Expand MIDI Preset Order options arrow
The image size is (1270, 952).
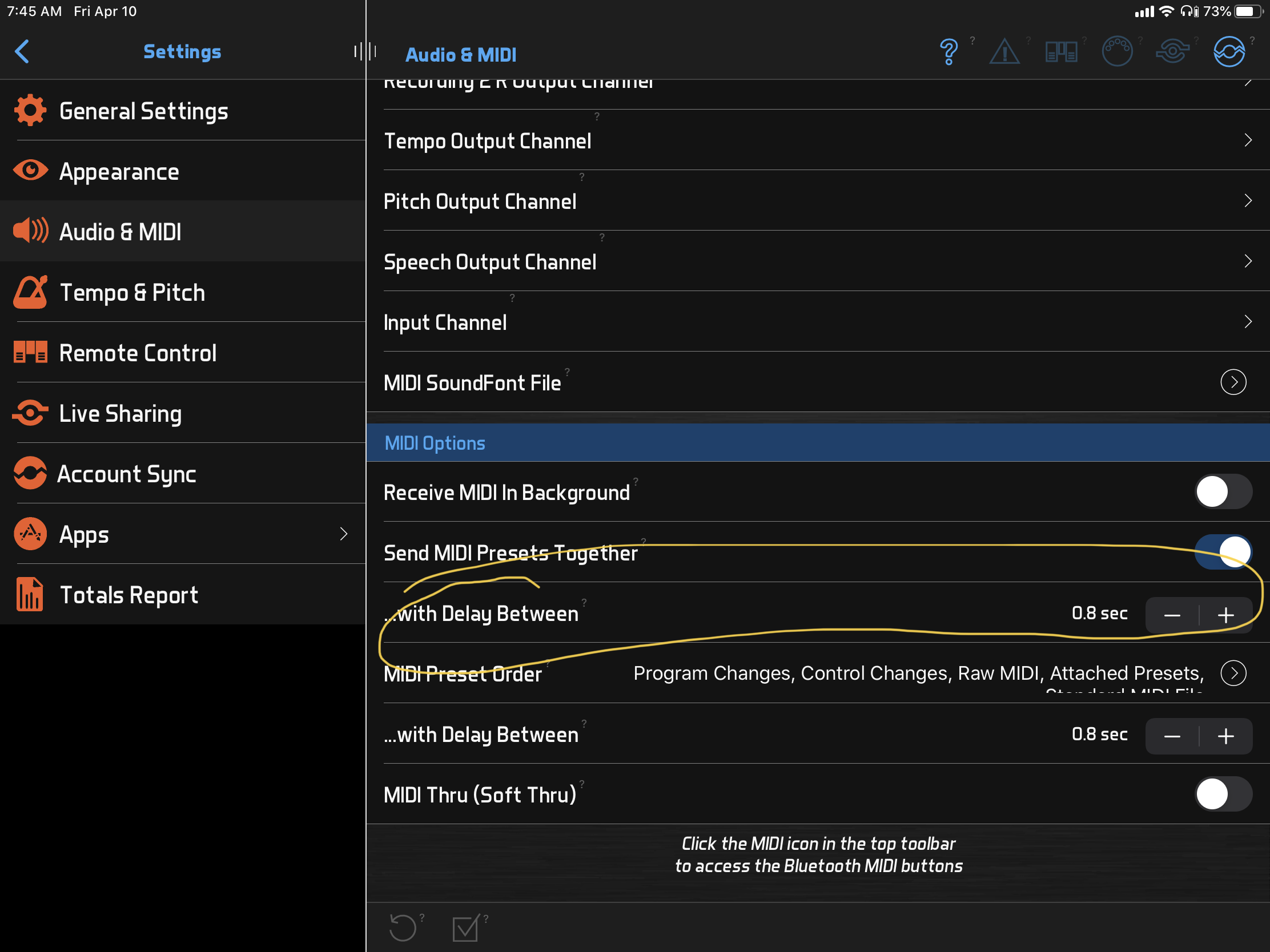[x=1233, y=673]
